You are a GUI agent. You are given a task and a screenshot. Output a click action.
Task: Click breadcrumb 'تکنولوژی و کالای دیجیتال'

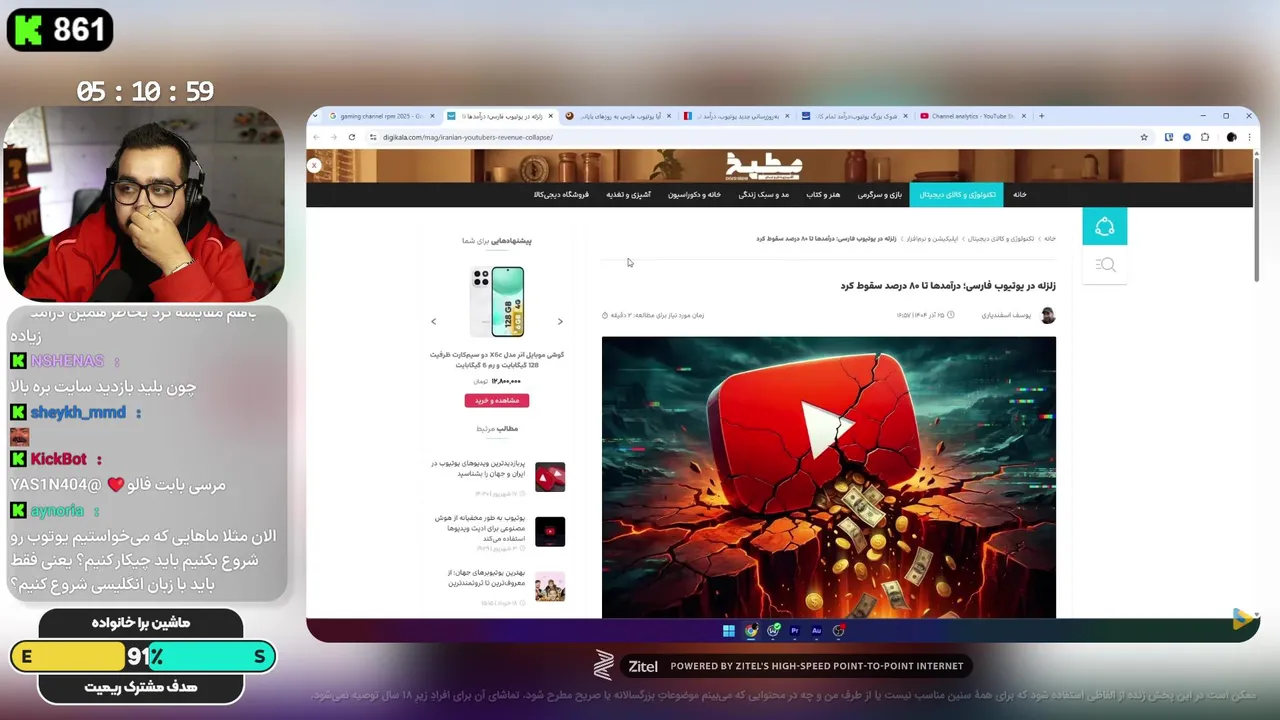[x=1001, y=239]
